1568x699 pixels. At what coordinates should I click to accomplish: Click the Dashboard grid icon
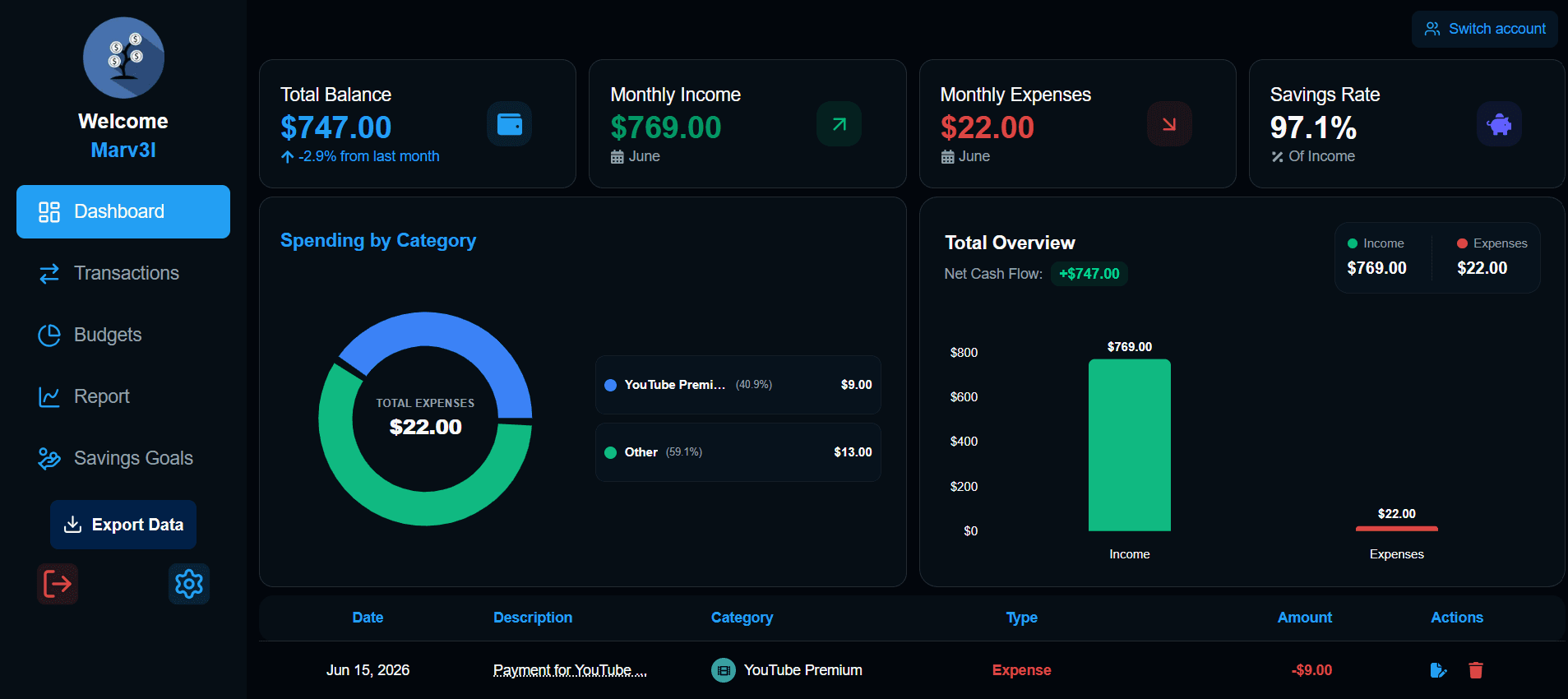click(49, 212)
